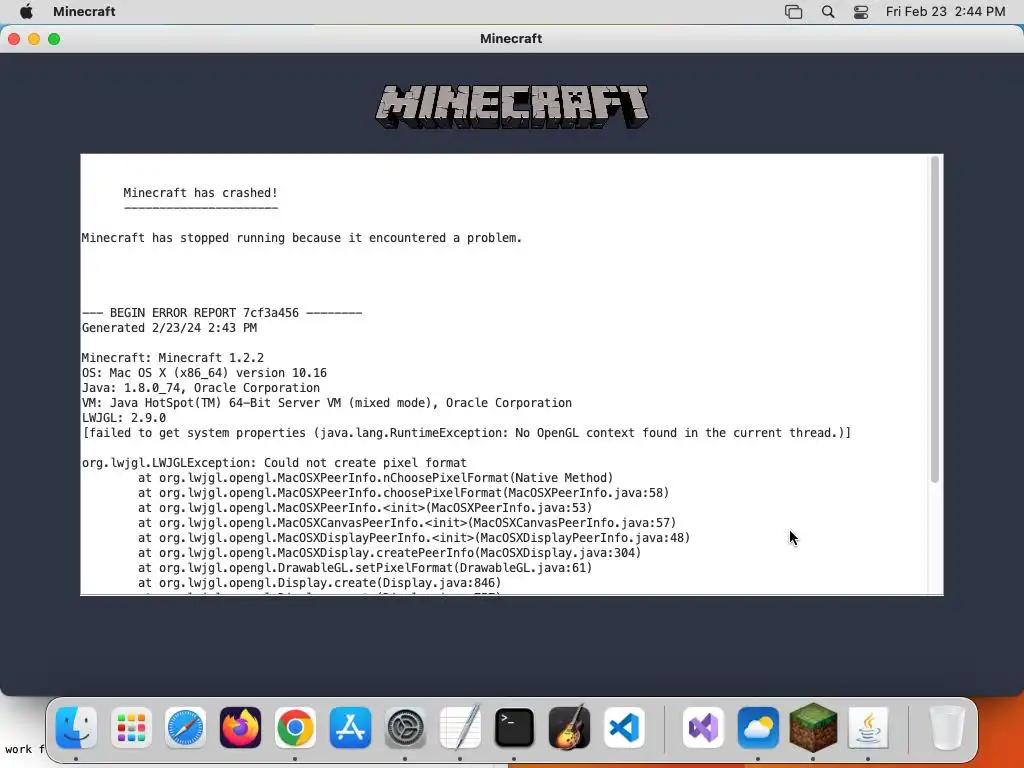Click the screen mirroring menu bar icon
This screenshot has height=768, width=1024.
click(x=793, y=11)
